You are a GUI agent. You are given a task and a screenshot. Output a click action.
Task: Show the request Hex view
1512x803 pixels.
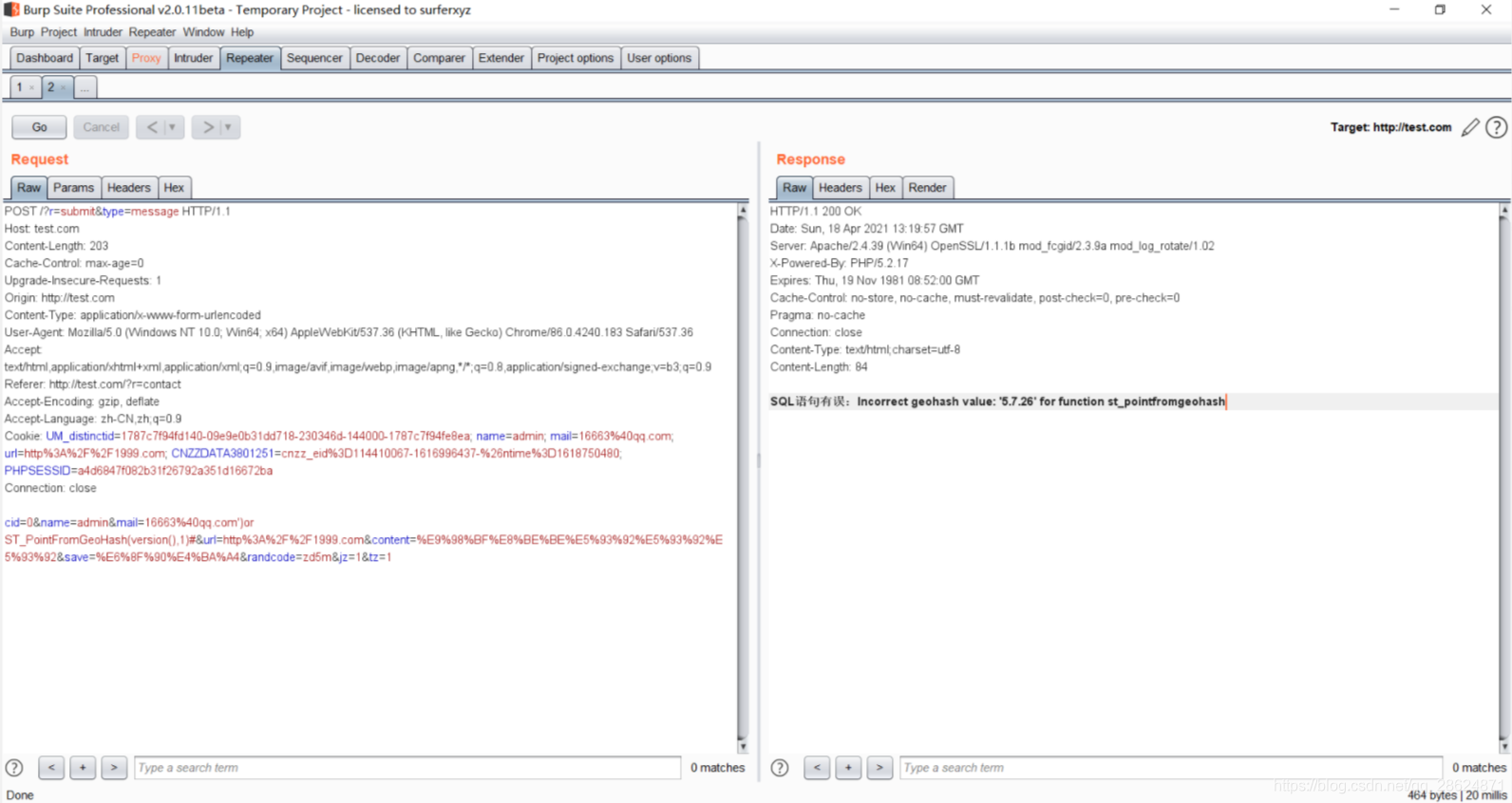[x=174, y=188]
